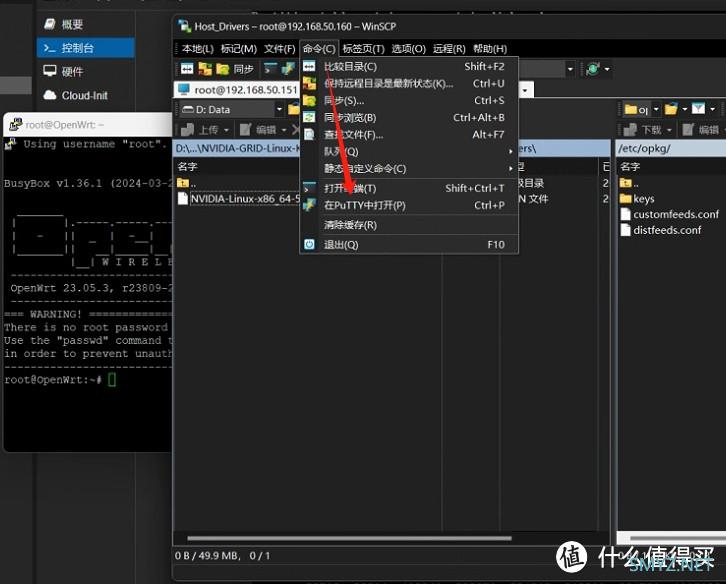The image size is (726, 584).
Task: Click the Compare Directories toolbar icon
Action: [x=187, y=69]
